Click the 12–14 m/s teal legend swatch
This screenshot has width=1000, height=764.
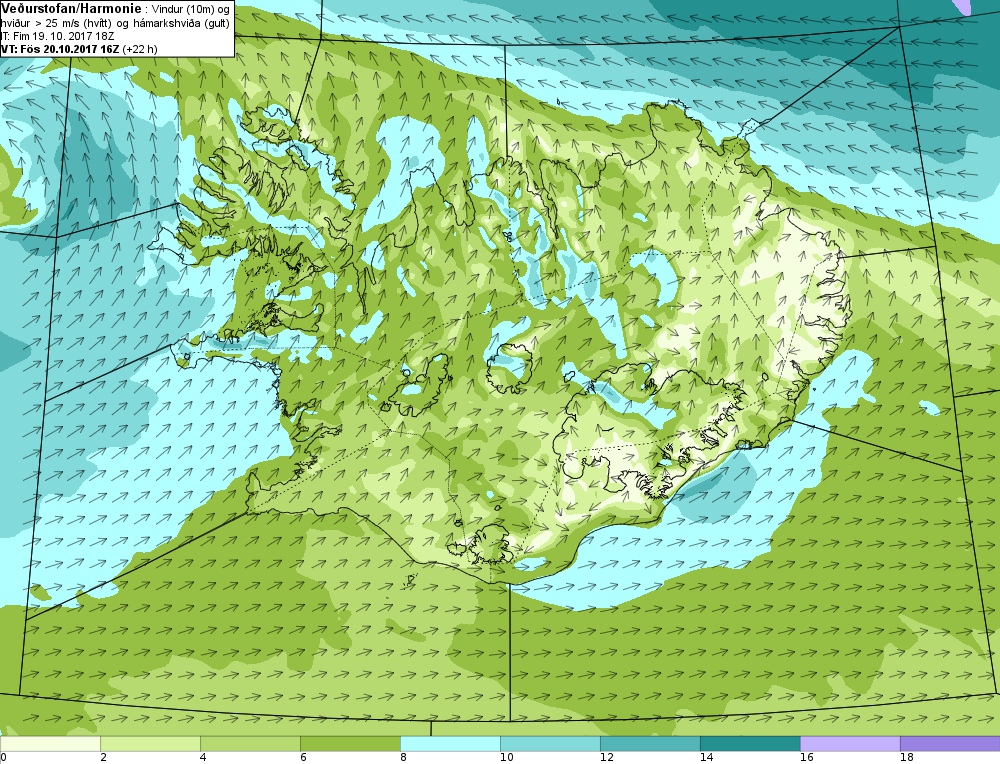(x=651, y=743)
